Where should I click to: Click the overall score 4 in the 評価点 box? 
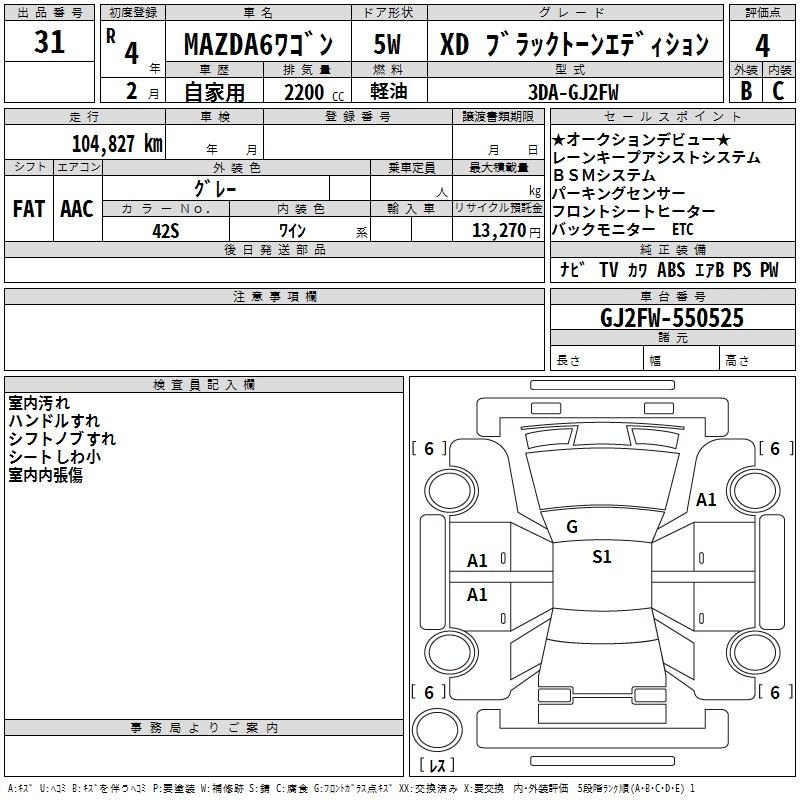pyautogui.click(x=762, y=45)
